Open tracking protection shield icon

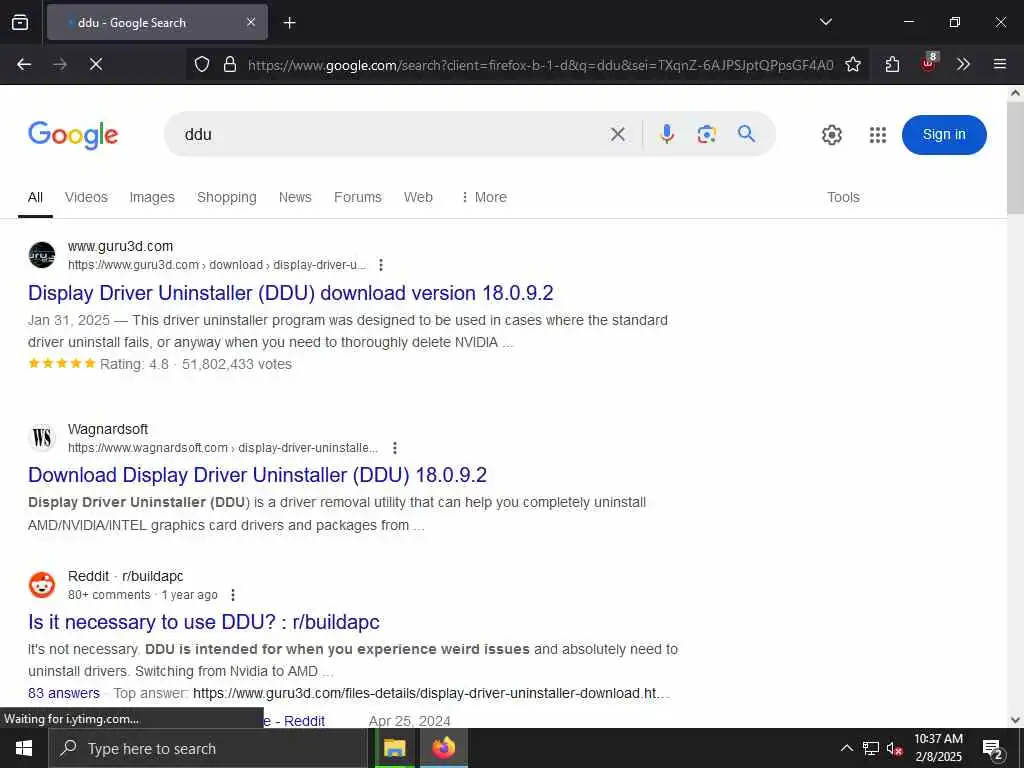[x=202, y=65]
